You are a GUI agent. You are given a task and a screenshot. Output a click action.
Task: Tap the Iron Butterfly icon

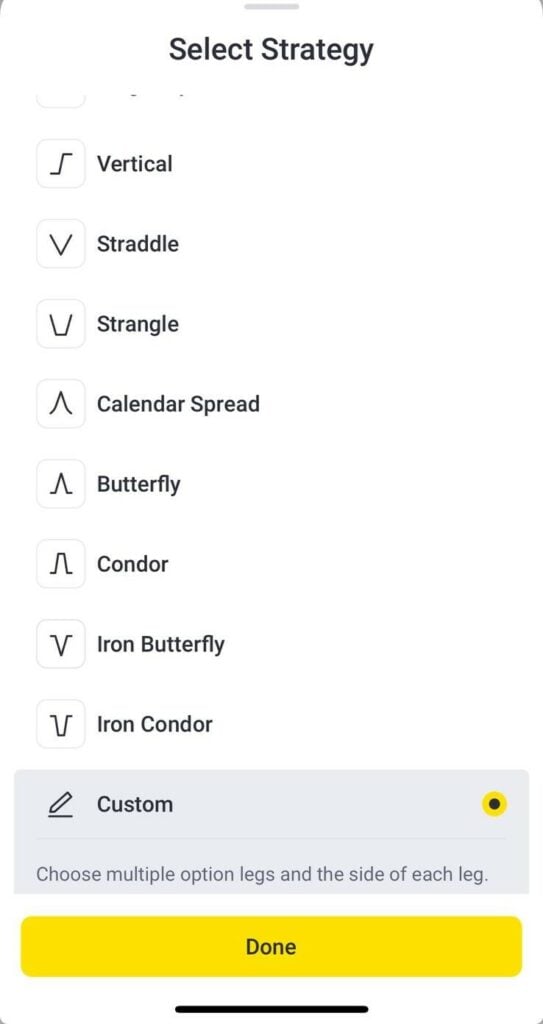(61, 645)
